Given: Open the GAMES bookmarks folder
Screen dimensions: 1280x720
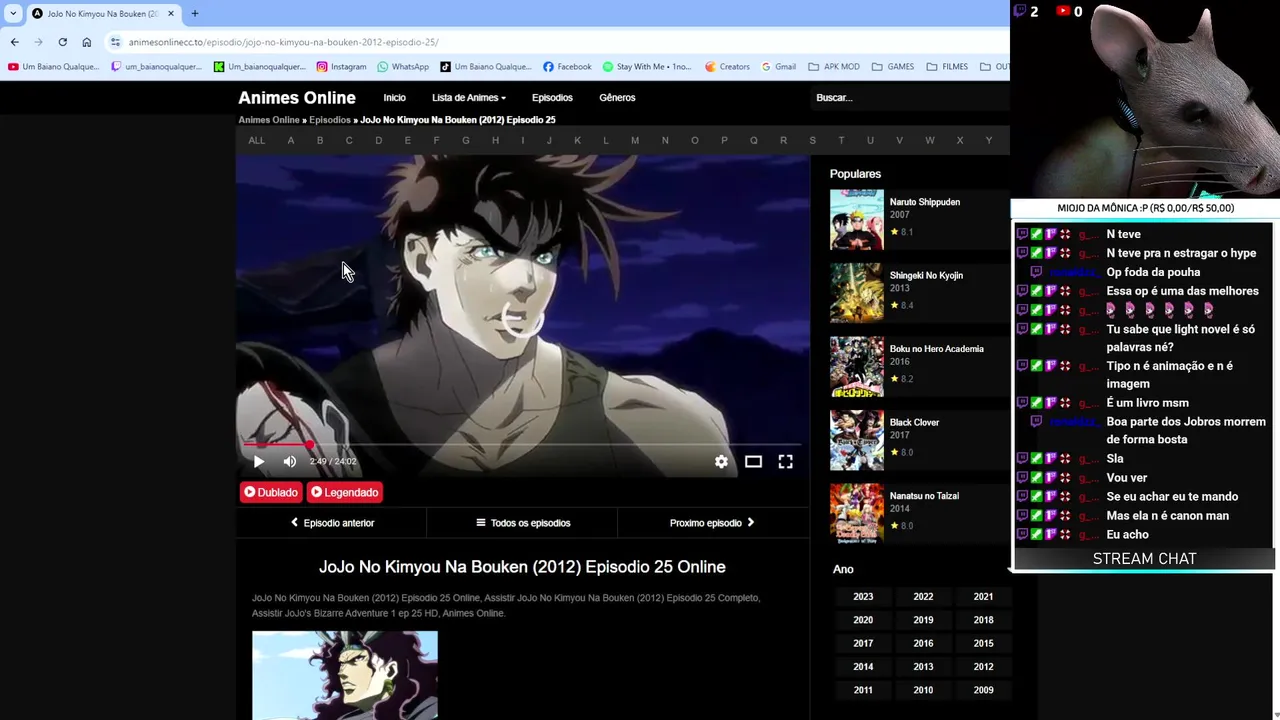Looking at the screenshot, I should [x=893, y=67].
